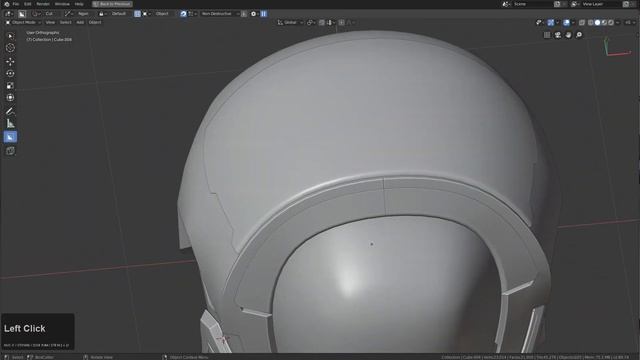640x360 pixels.
Task: Click the Blender logo icon
Action: pyautogui.click(x=6, y=4)
